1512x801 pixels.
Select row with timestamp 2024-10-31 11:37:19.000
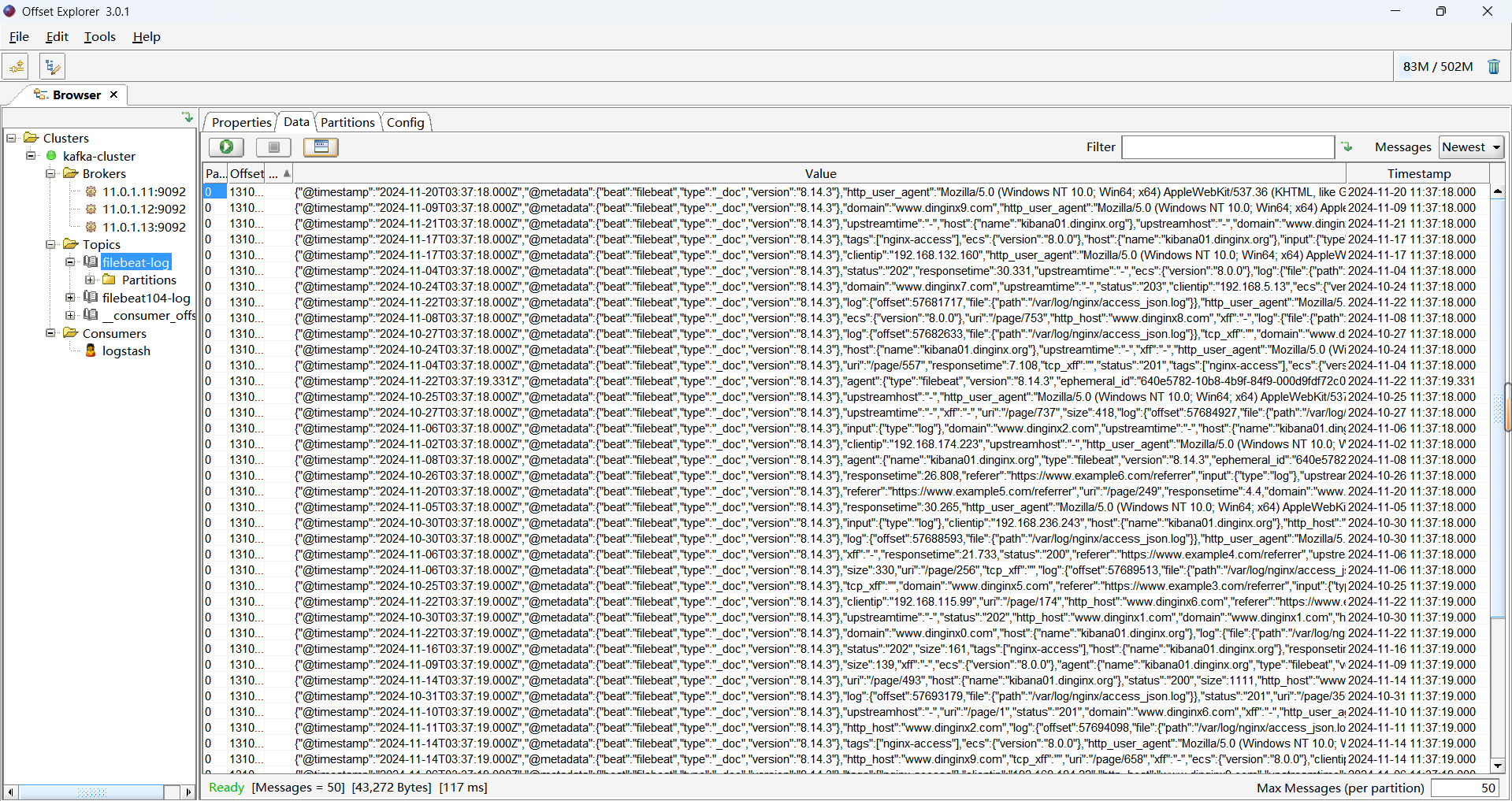[846, 696]
